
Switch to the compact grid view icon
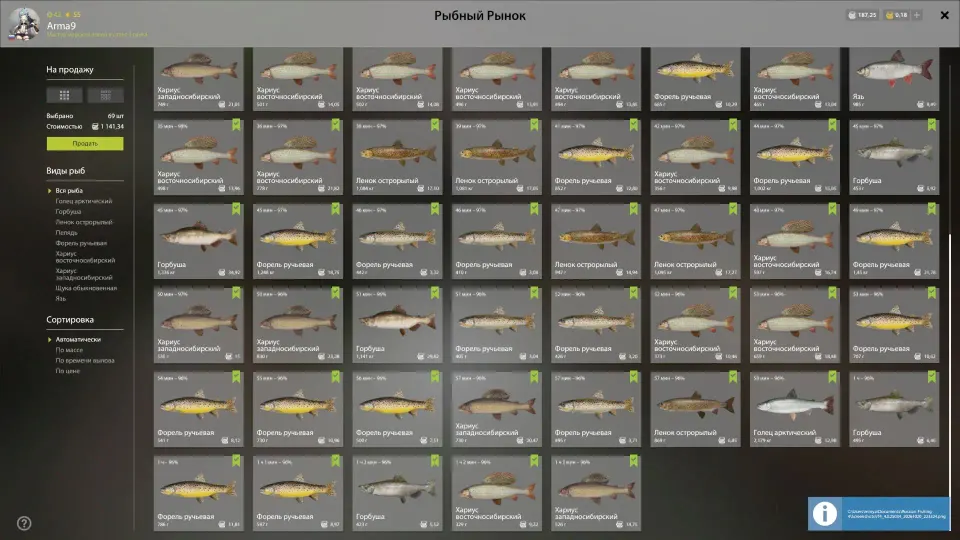[105, 95]
